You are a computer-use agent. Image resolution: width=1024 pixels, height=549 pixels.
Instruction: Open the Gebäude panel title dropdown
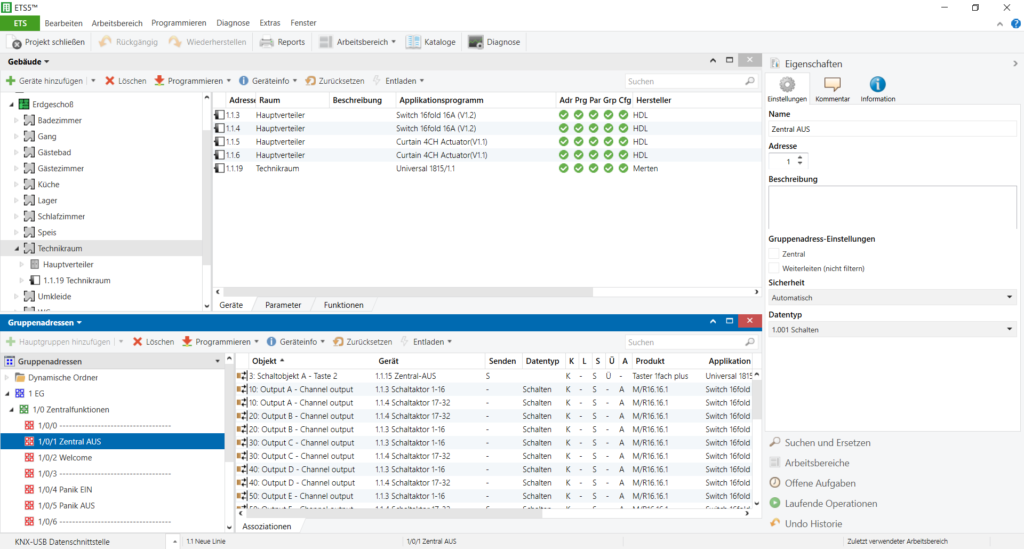coord(46,62)
